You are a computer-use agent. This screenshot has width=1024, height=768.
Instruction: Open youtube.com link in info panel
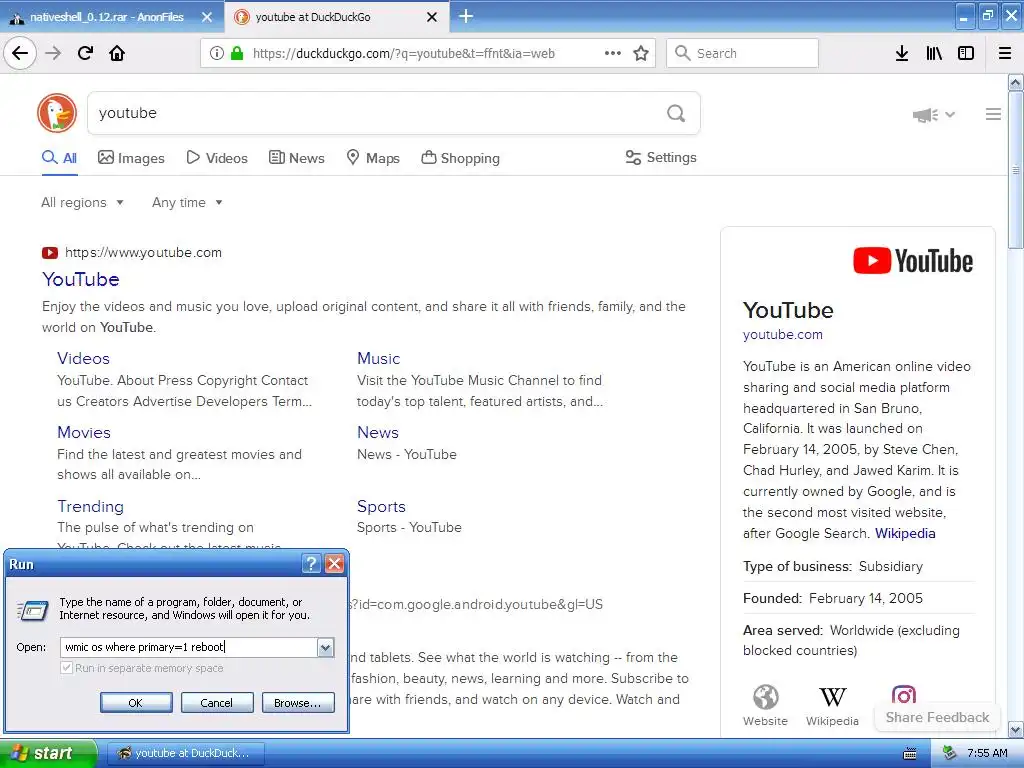pos(782,334)
